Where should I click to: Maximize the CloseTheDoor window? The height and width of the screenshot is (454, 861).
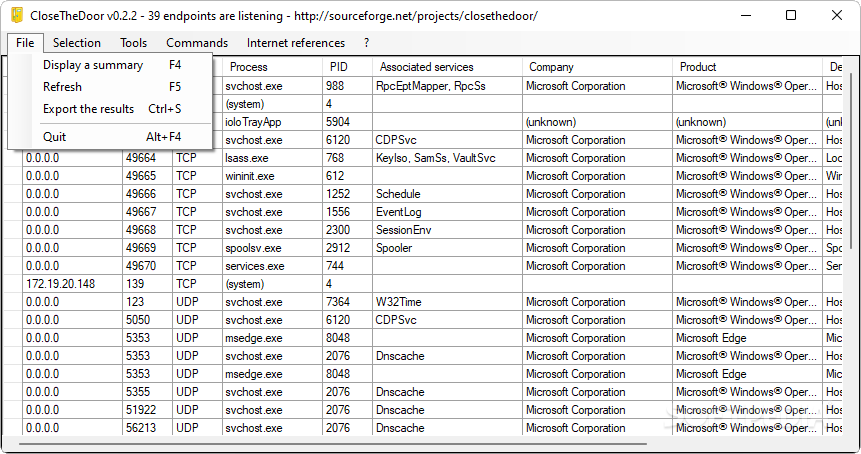[791, 15]
